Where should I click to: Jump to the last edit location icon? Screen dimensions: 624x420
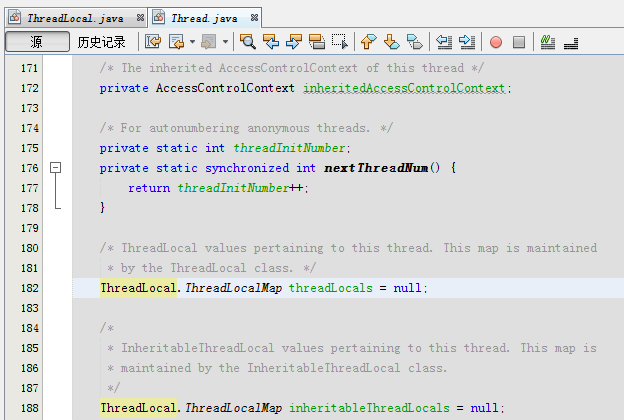tap(153, 41)
